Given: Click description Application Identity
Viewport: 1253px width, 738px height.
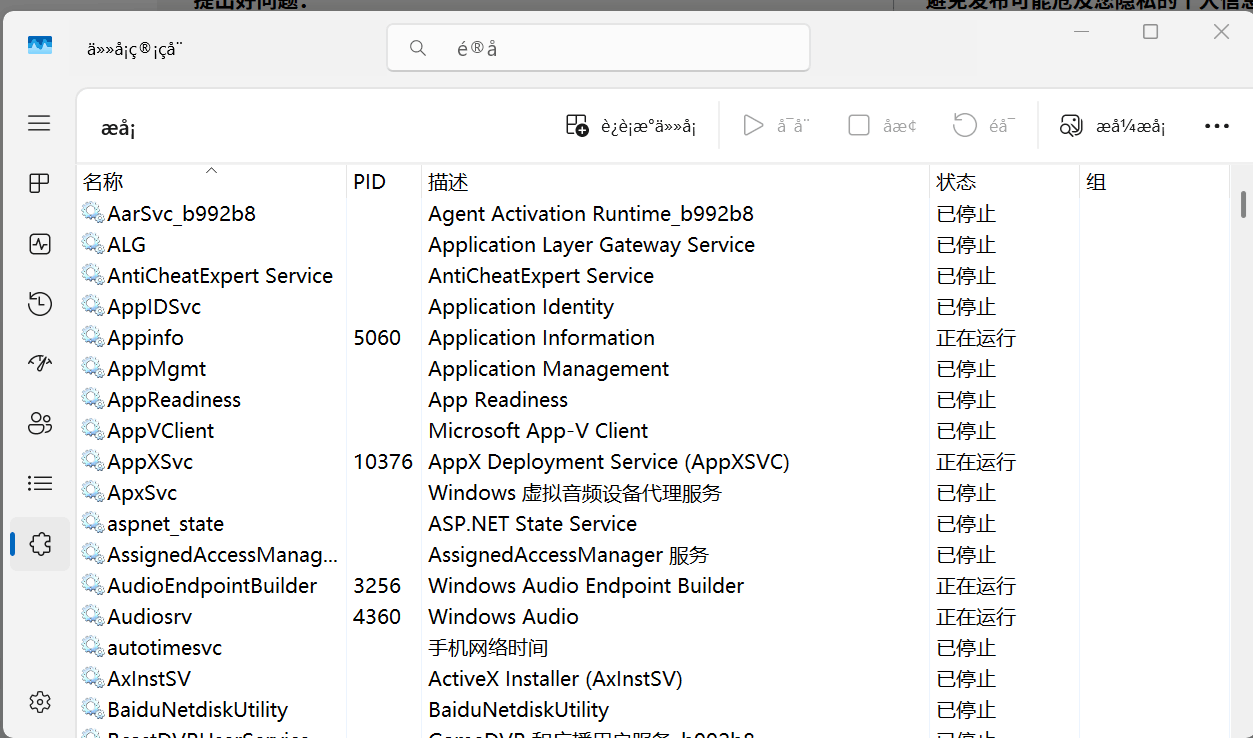Looking at the screenshot, I should click(521, 307).
